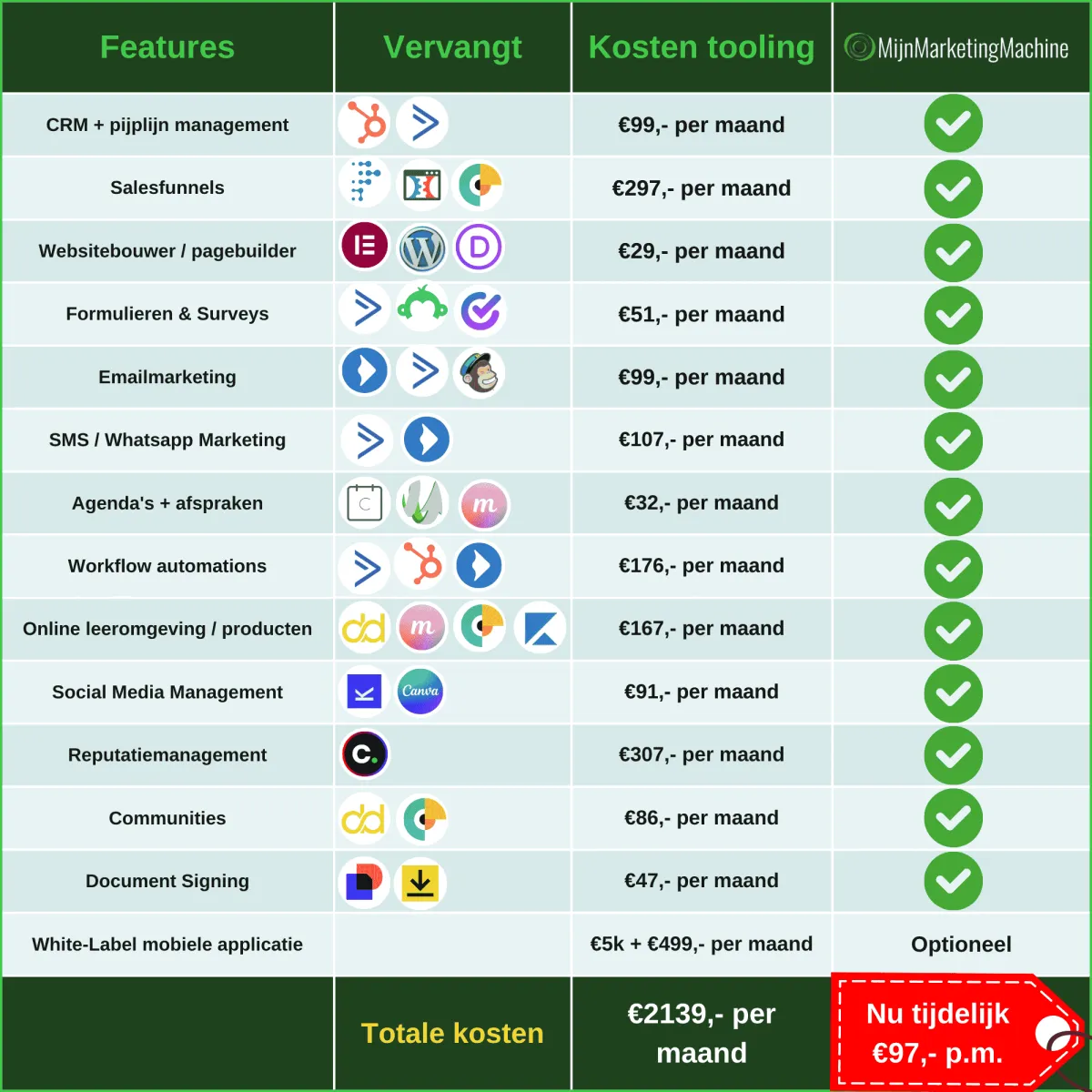The height and width of the screenshot is (1092, 1092).
Task: Click the Optioneel text in White-Label row
Action: click(x=961, y=945)
